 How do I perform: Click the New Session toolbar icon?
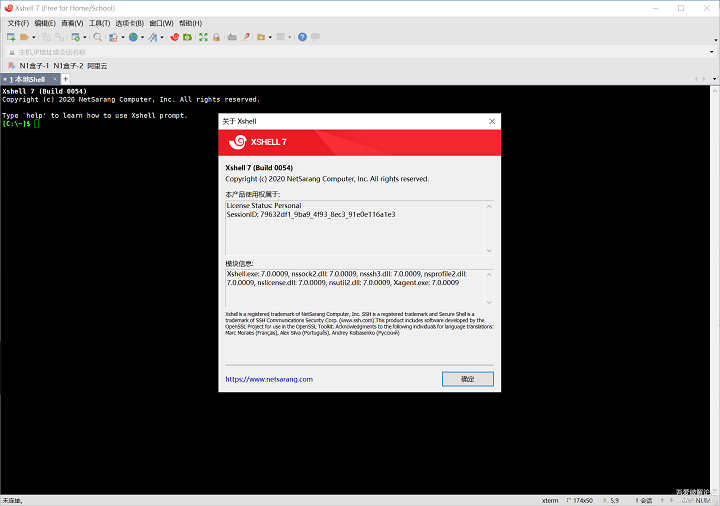click(x=11, y=37)
